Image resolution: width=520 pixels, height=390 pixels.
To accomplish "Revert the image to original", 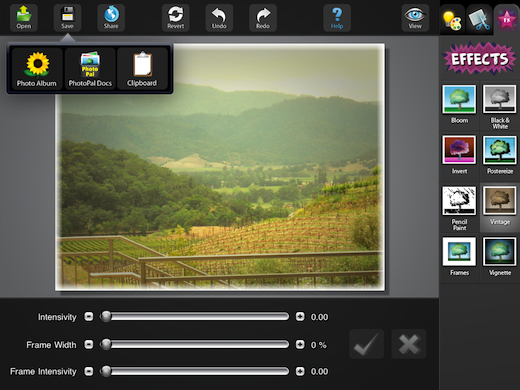I will point(176,18).
